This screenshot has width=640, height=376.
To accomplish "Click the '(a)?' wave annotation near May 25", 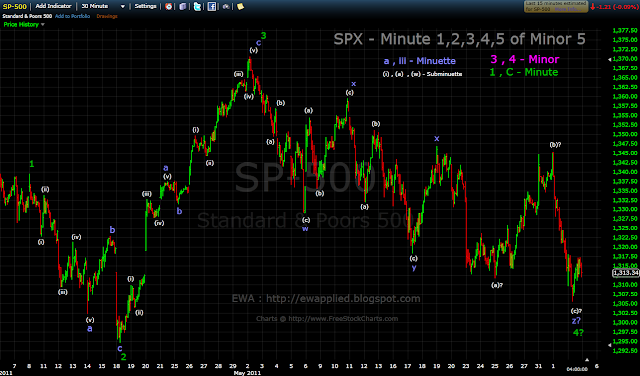I will [497, 285].
